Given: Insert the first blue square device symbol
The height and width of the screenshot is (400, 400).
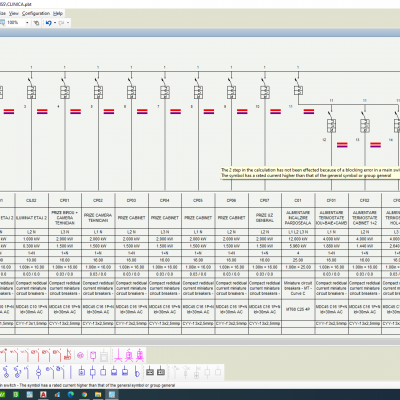Looking at the screenshot, I should point(82,372).
